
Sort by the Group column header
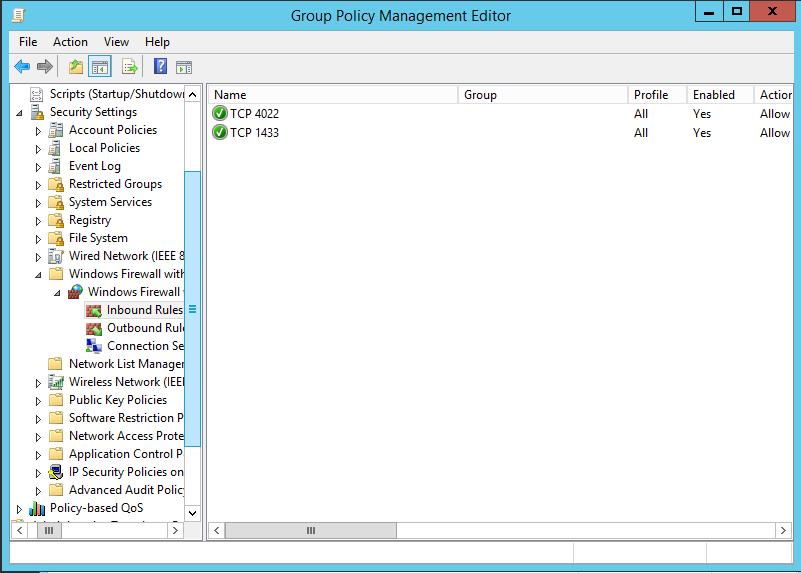point(543,95)
